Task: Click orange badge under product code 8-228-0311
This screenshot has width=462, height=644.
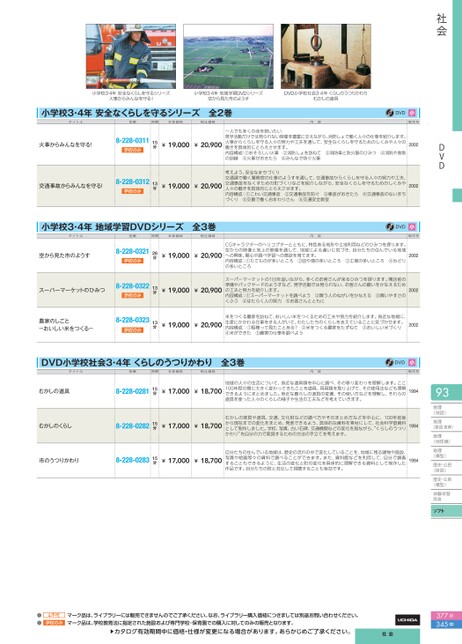Action: tap(132, 150)
